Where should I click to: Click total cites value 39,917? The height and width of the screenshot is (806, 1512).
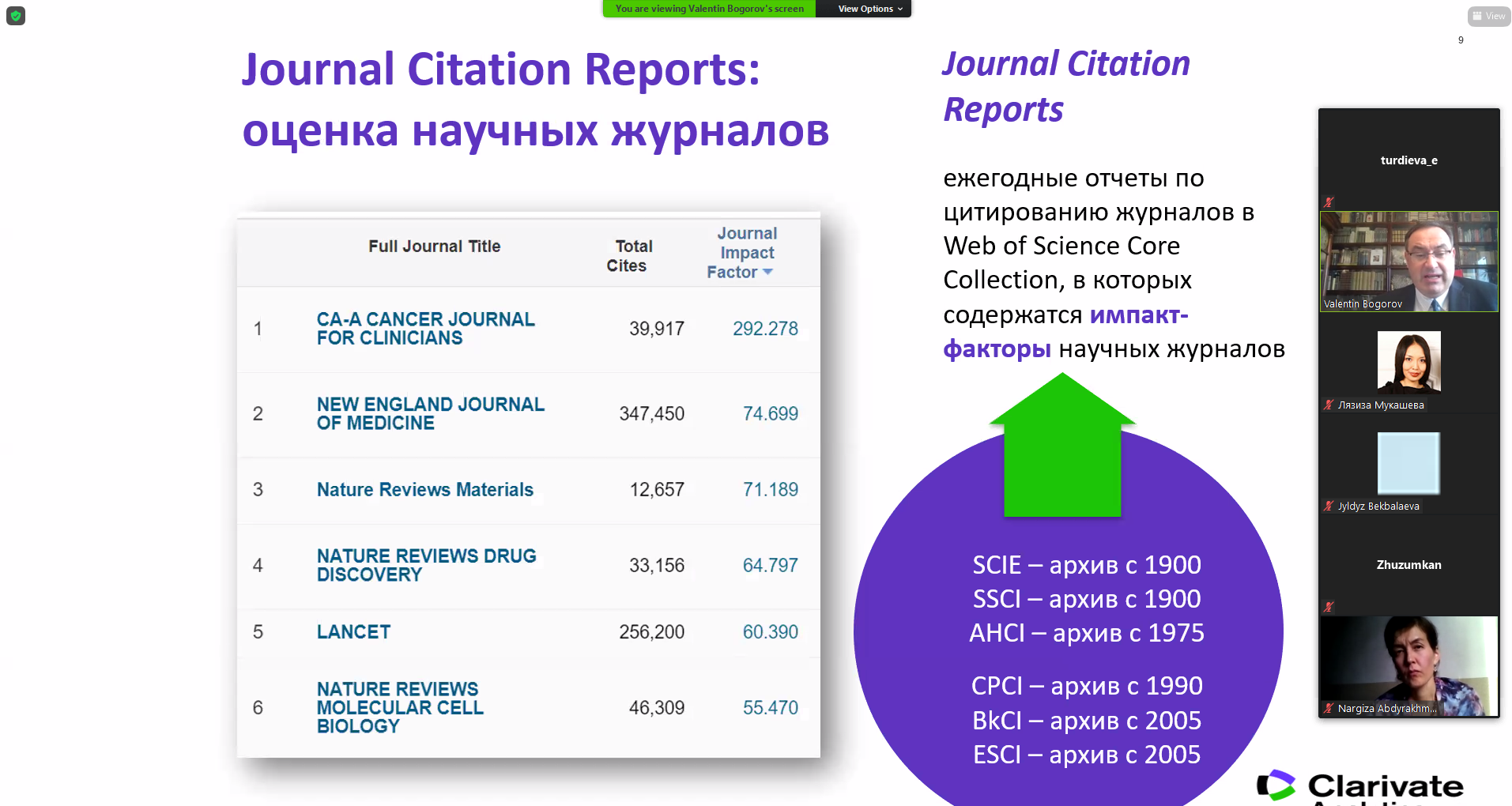point(656,329)
